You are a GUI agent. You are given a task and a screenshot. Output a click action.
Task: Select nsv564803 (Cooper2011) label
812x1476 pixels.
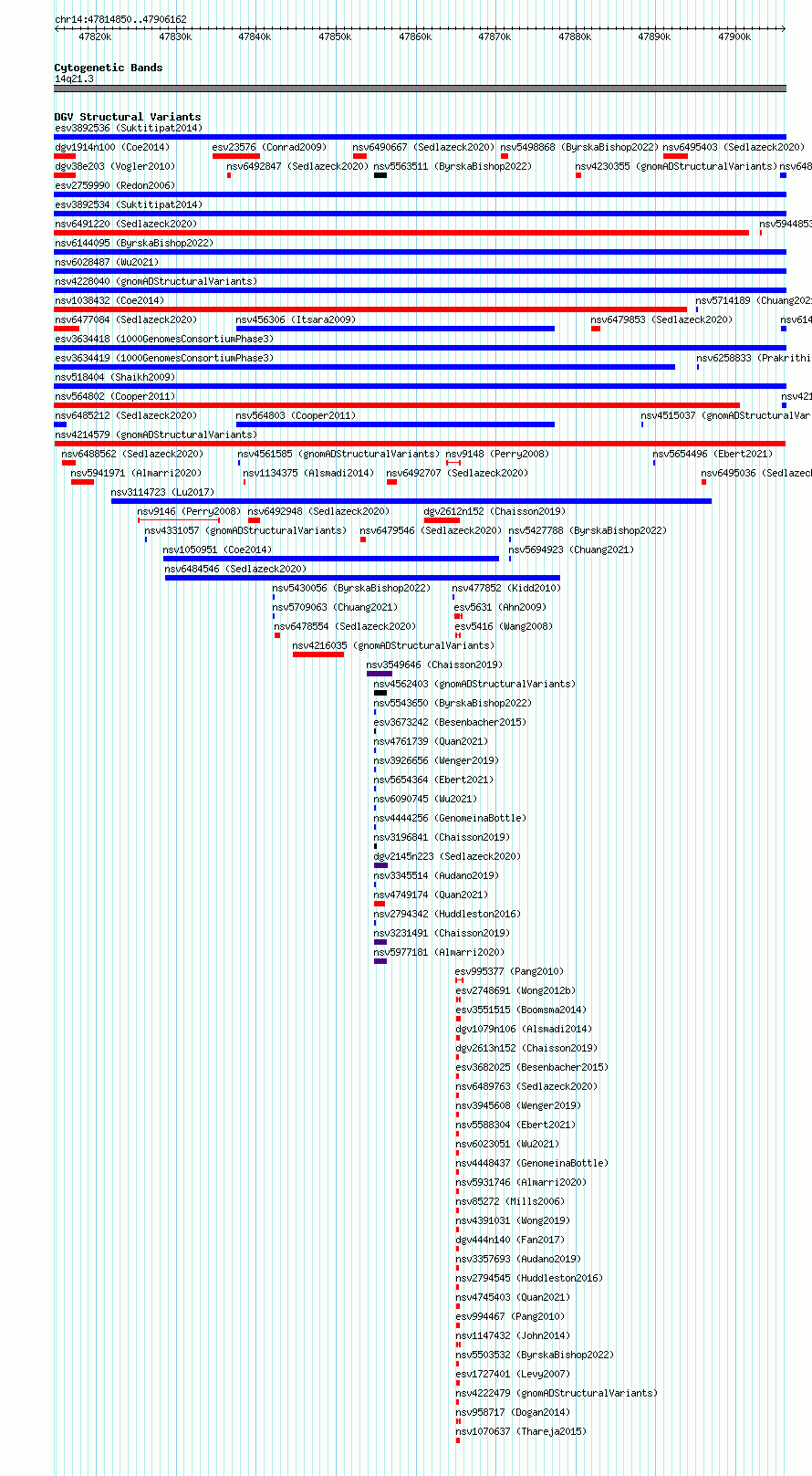pos(296,415)
